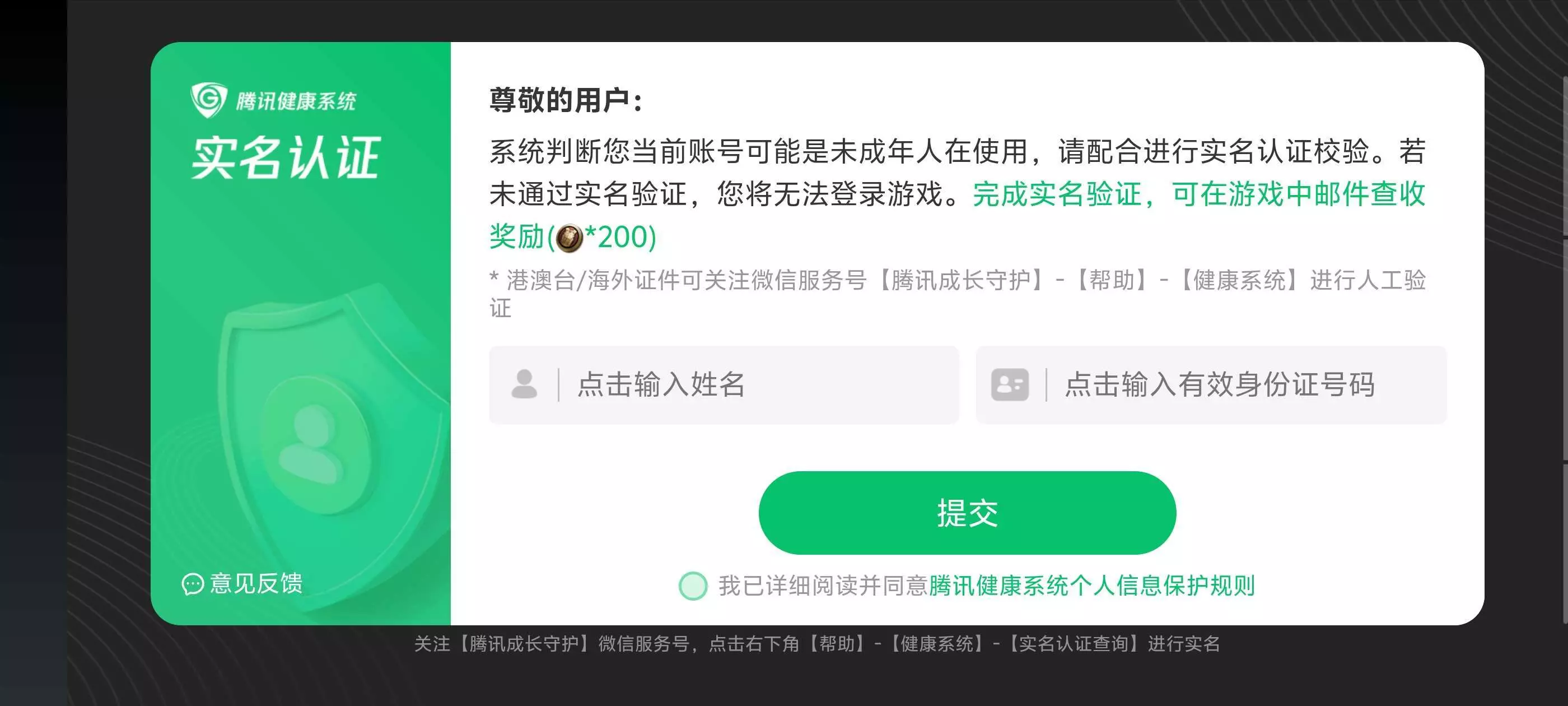Click the 点击输入姓名 name input field
1568x706 pixels.
[x=724, y=385]
